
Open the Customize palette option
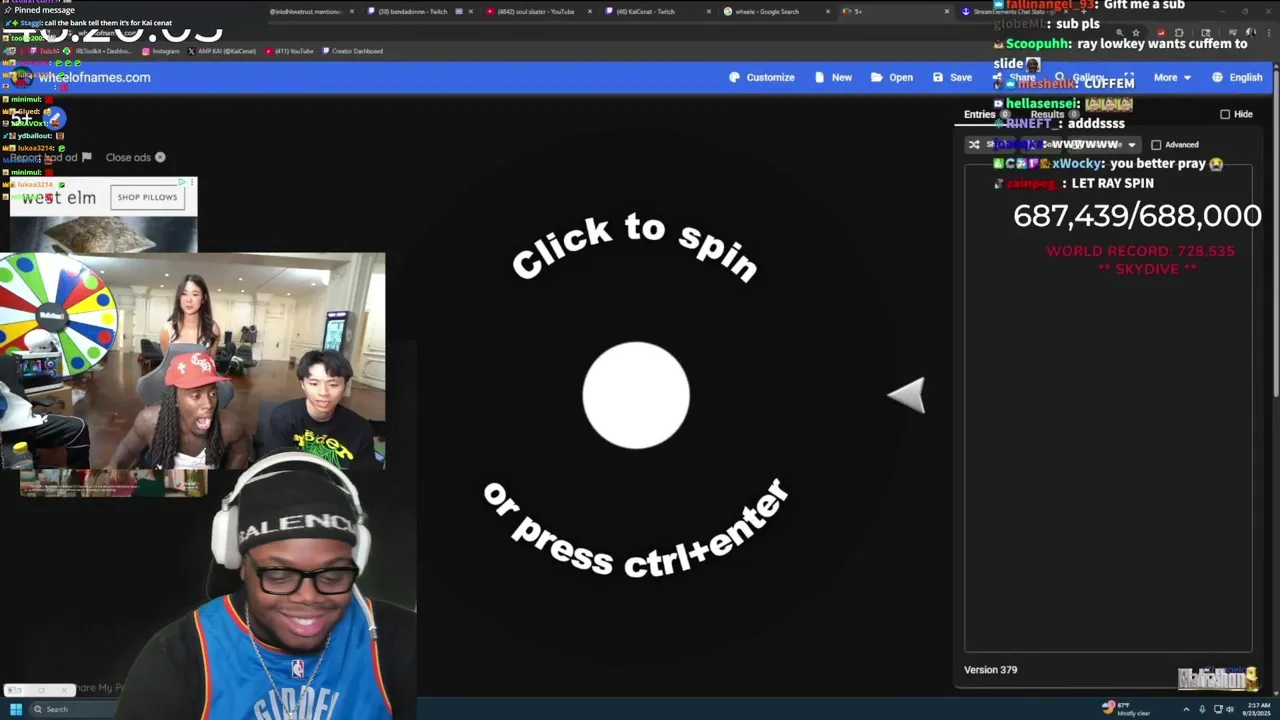pos(762,77)
